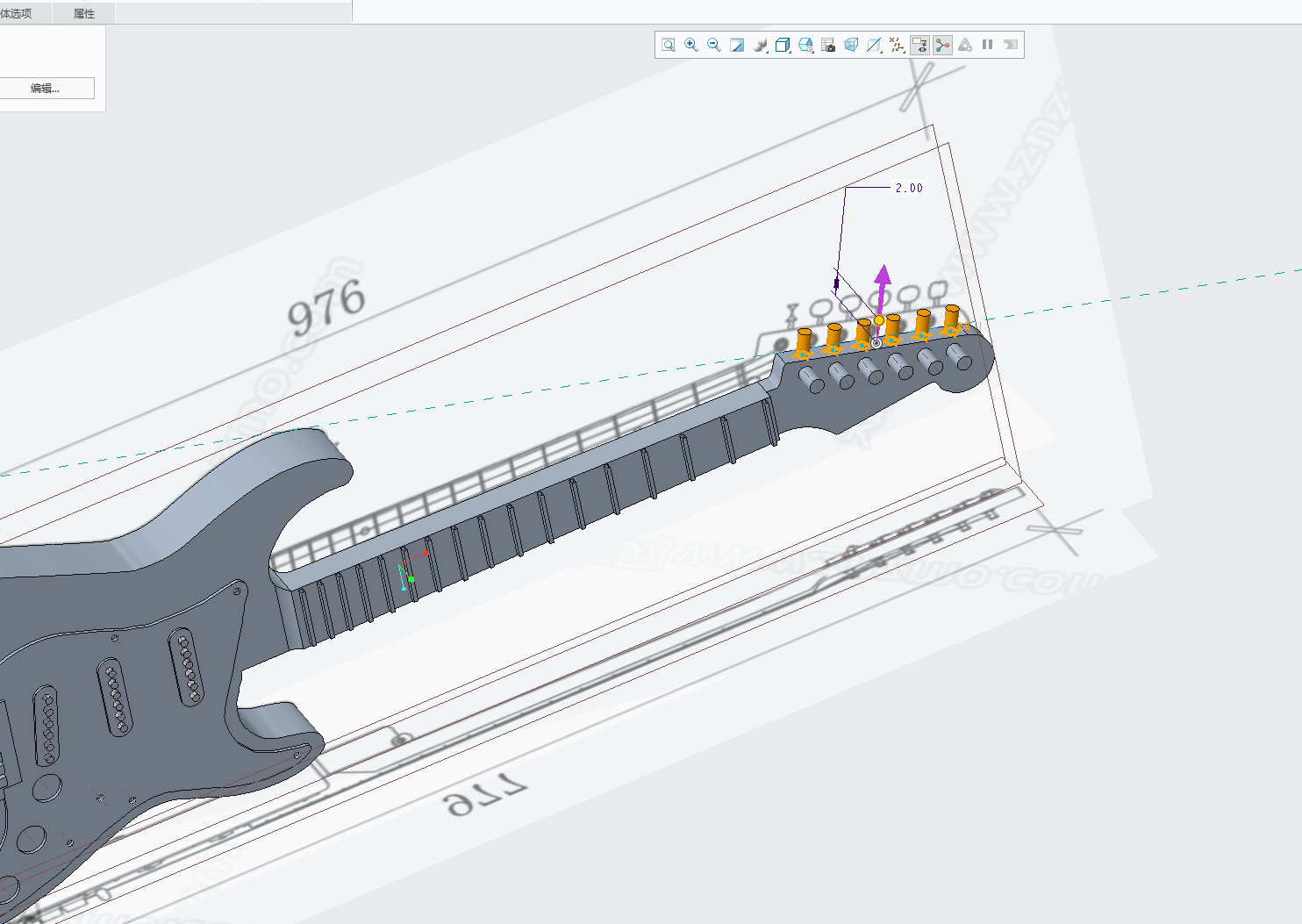Click the Zoom Out magnifier icon
The image size is (1302, 924).
coord(714,45)
